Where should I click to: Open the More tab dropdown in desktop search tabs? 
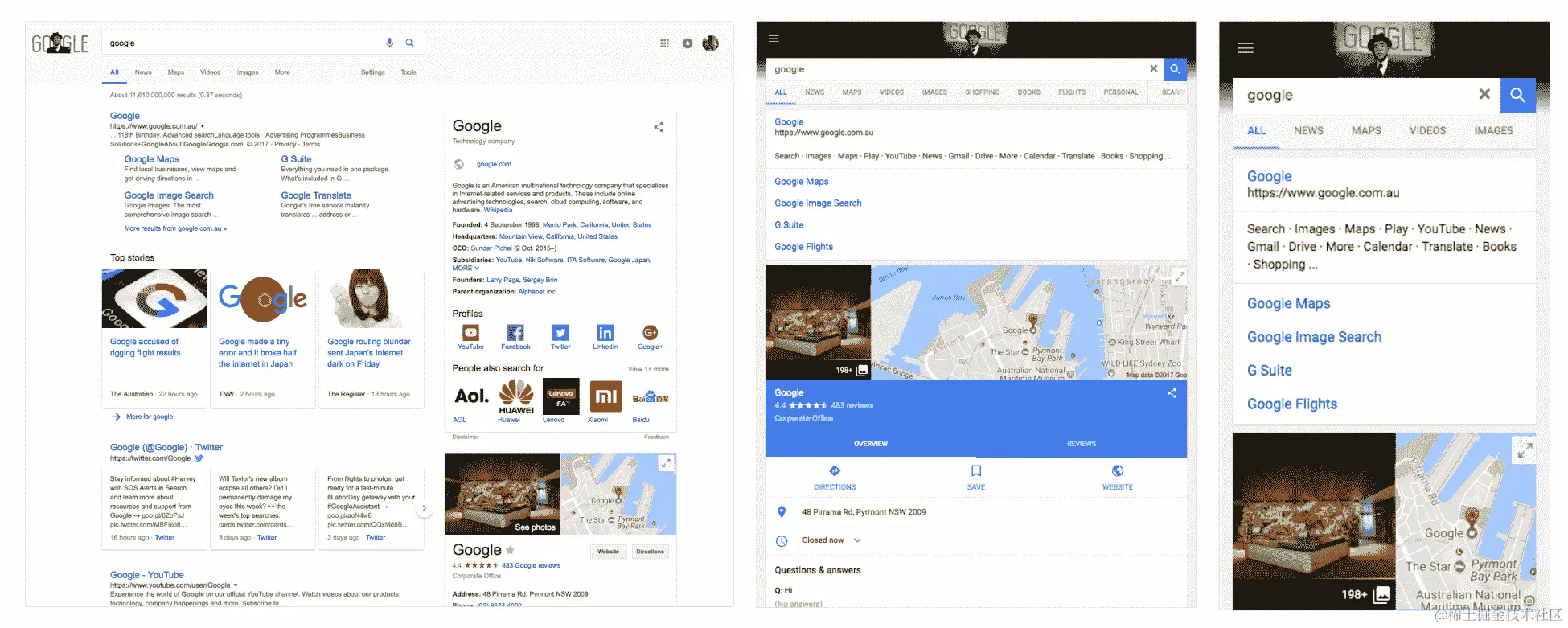click(x=282, y=72)
